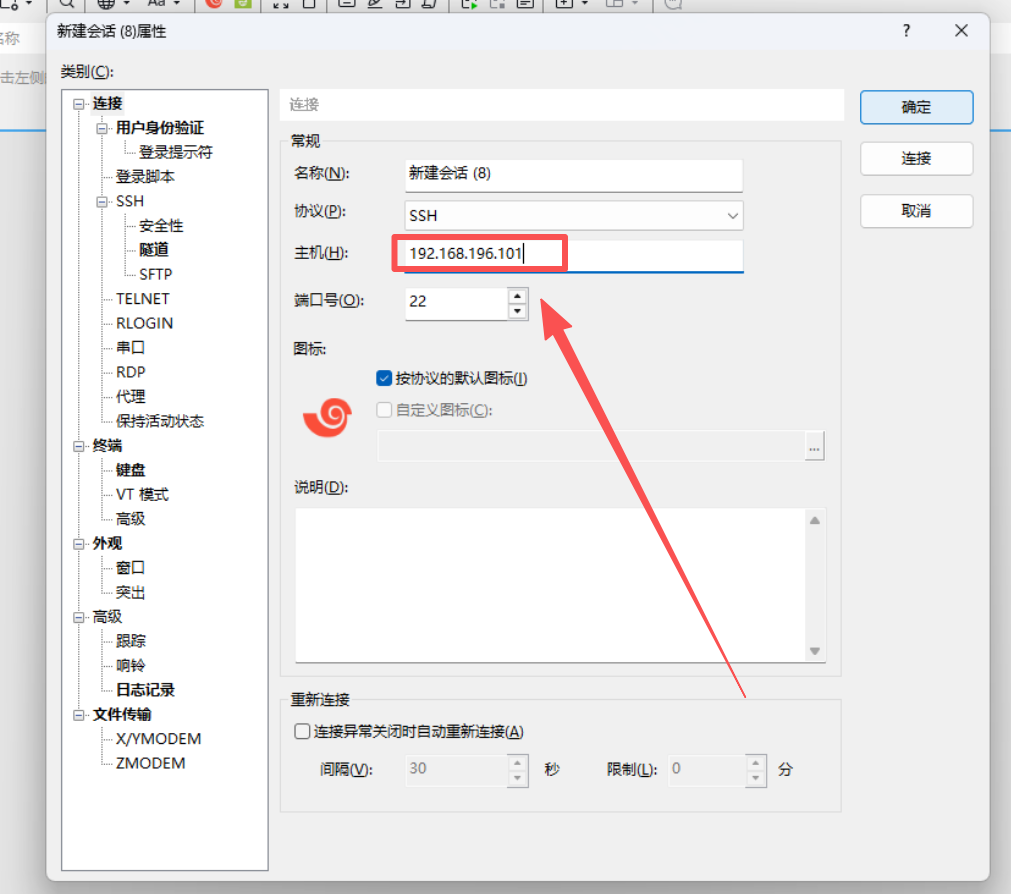This screenshot has width=1011, height=894.
Task: Enable the 自定义图标 checkbox
Action: point(384,410)
